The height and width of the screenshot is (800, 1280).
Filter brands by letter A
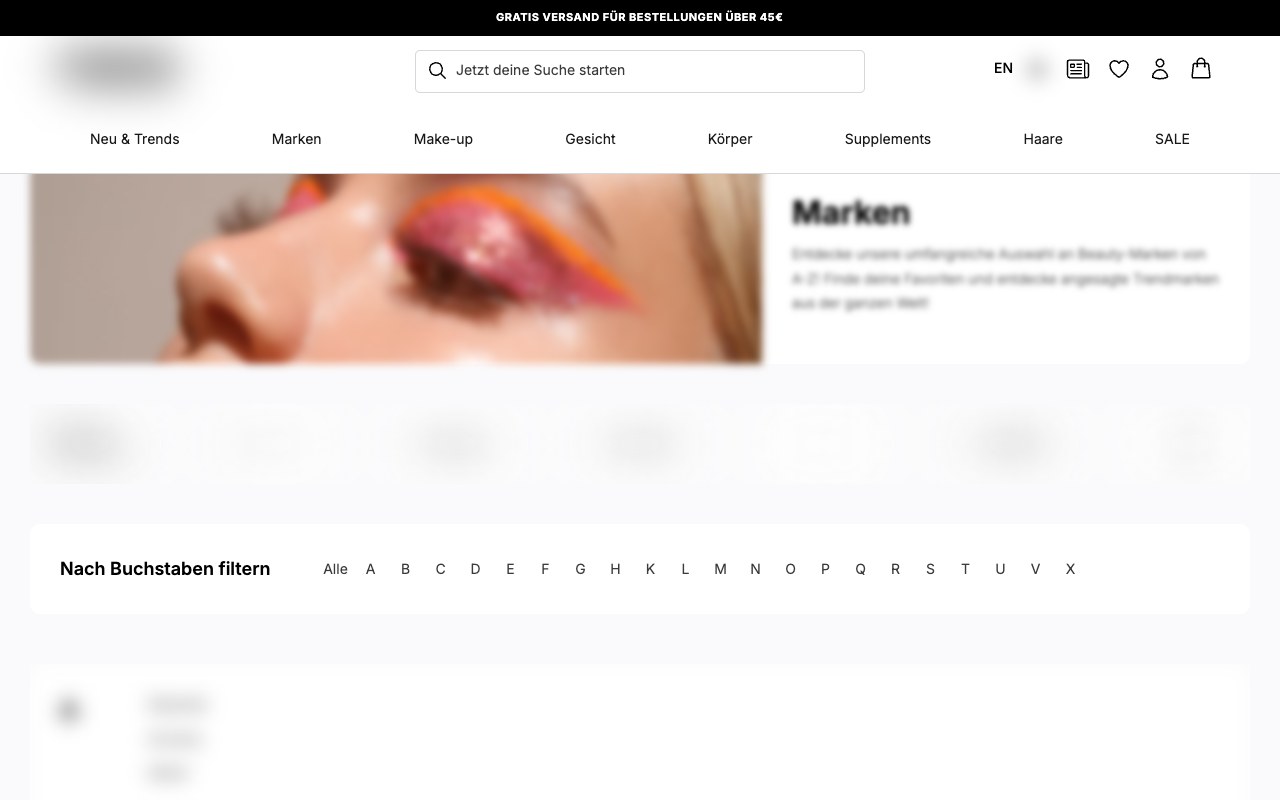pos(370,569)
